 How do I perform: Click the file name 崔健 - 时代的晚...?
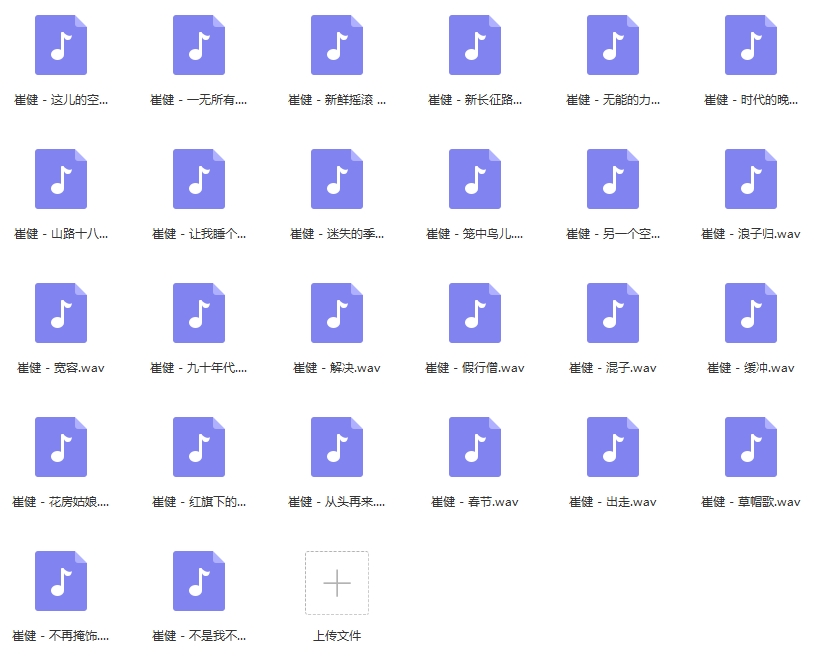point(751,100)
